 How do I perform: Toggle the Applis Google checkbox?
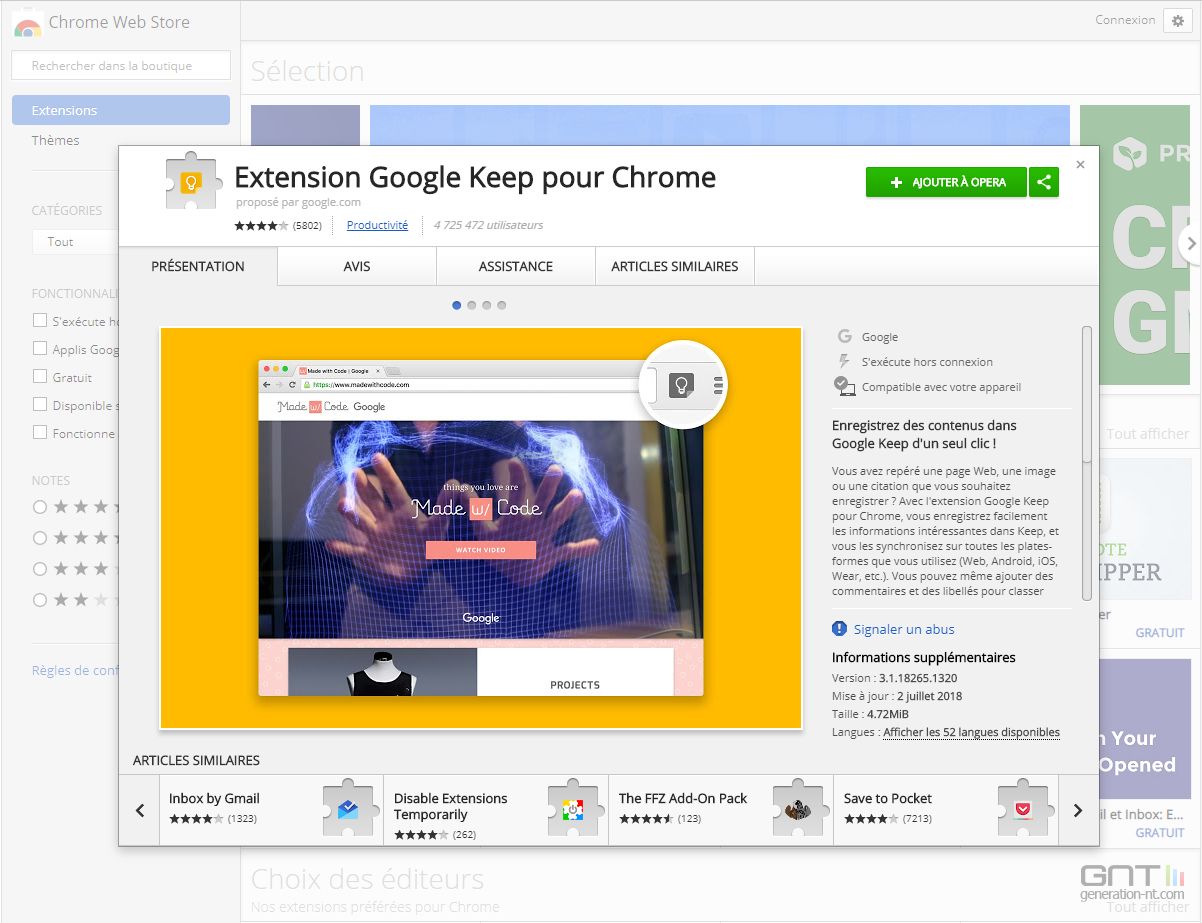[40, 349]
